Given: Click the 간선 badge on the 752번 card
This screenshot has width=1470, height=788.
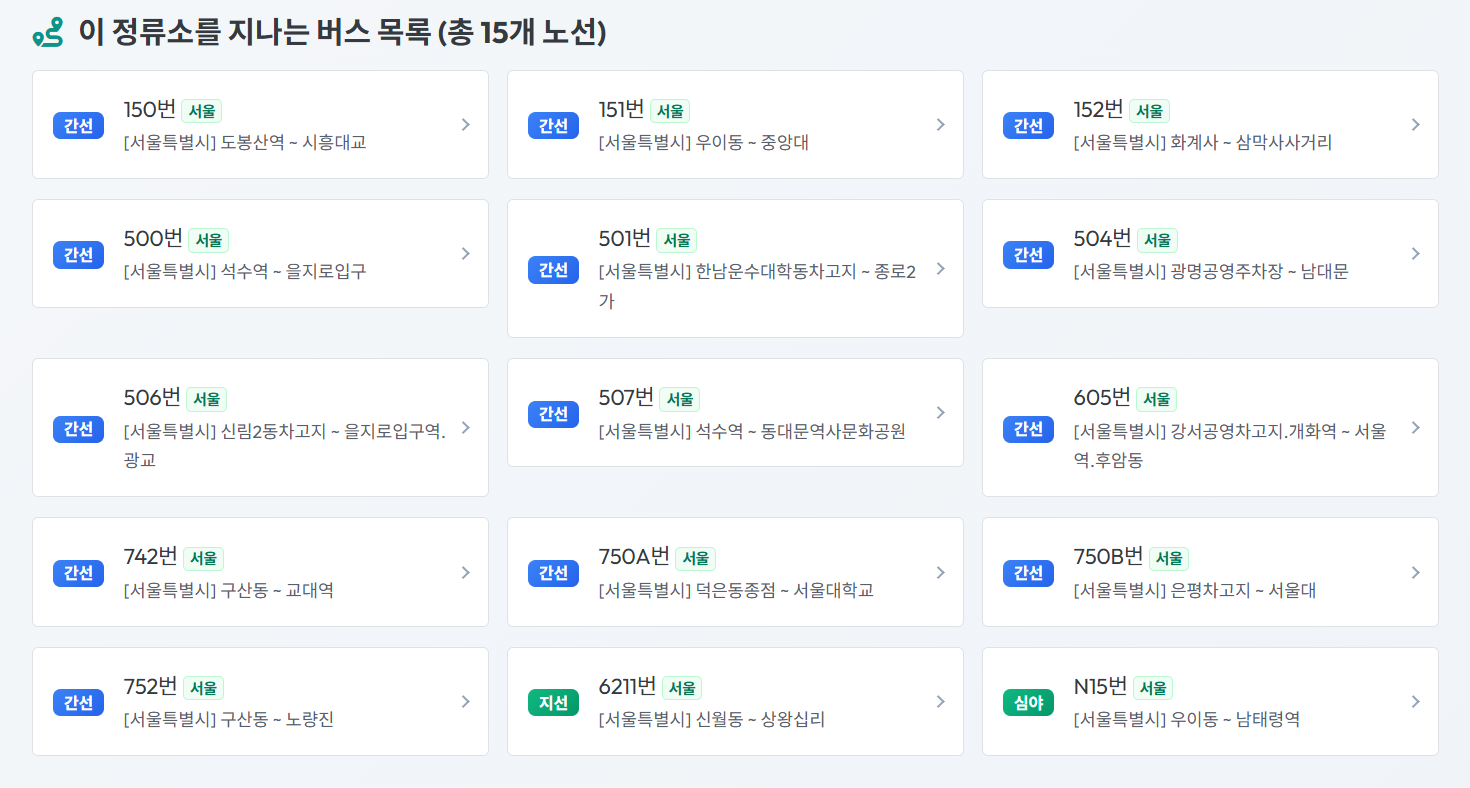Looking at the screenshot, I should point(78,702).
